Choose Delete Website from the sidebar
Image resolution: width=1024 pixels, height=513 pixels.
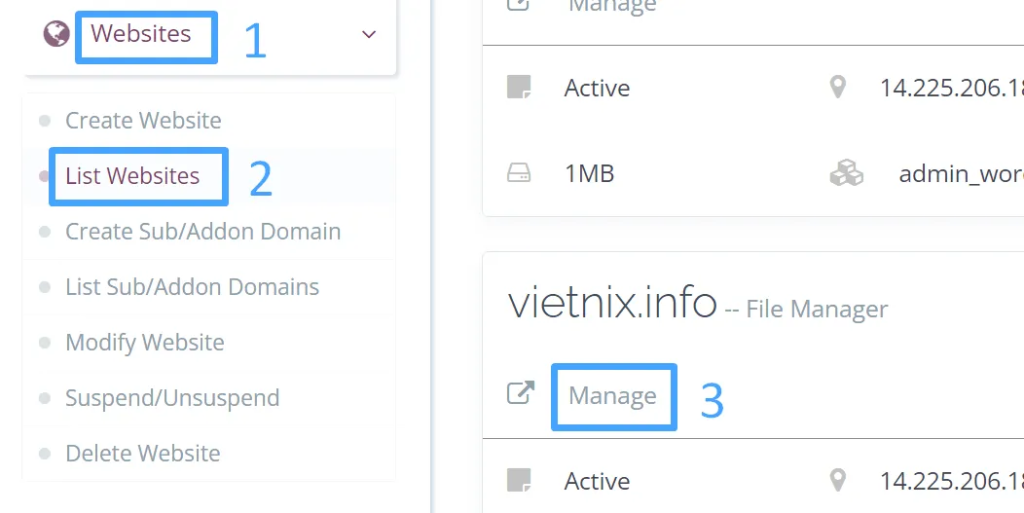tap(142, 453)
